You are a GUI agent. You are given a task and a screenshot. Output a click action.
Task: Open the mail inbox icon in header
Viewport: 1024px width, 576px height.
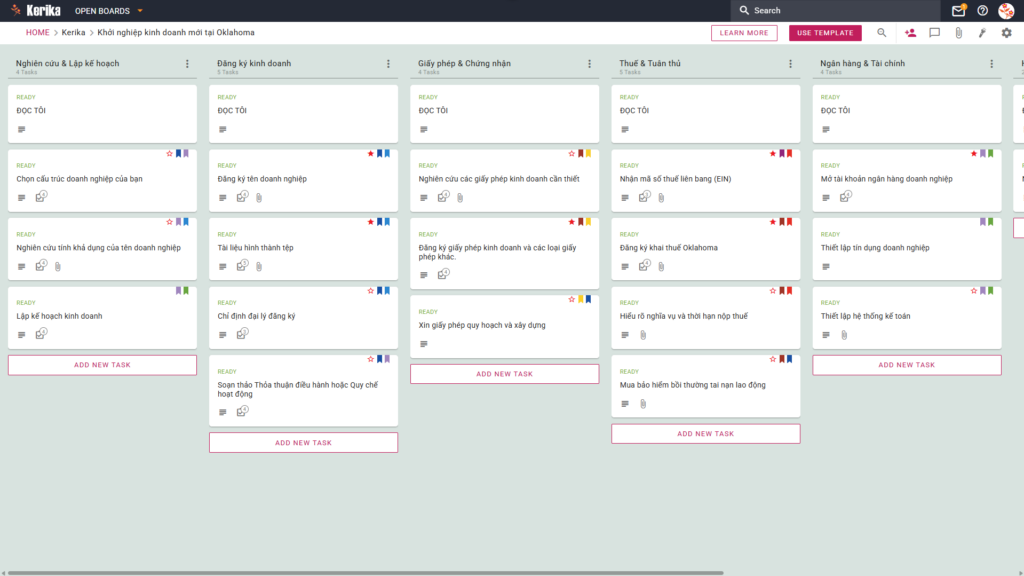click(x=958, y=10)
